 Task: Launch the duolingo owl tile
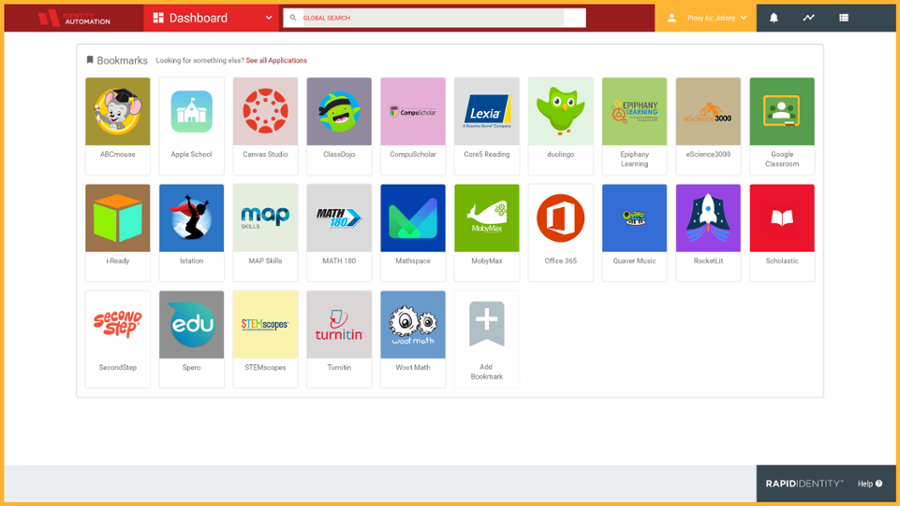(560, 126)
